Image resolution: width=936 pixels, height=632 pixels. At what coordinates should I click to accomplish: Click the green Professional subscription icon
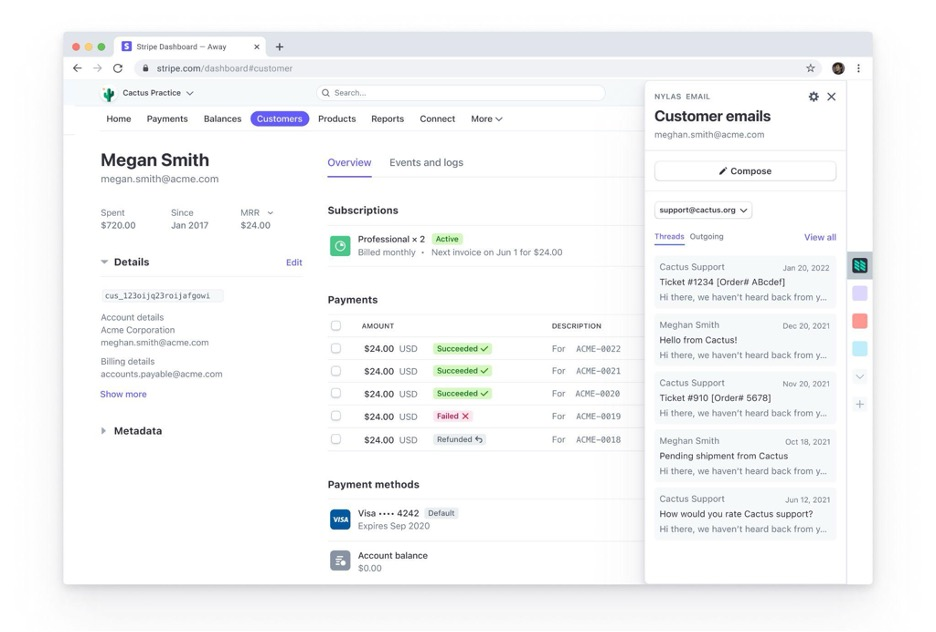tap(340, 245)
